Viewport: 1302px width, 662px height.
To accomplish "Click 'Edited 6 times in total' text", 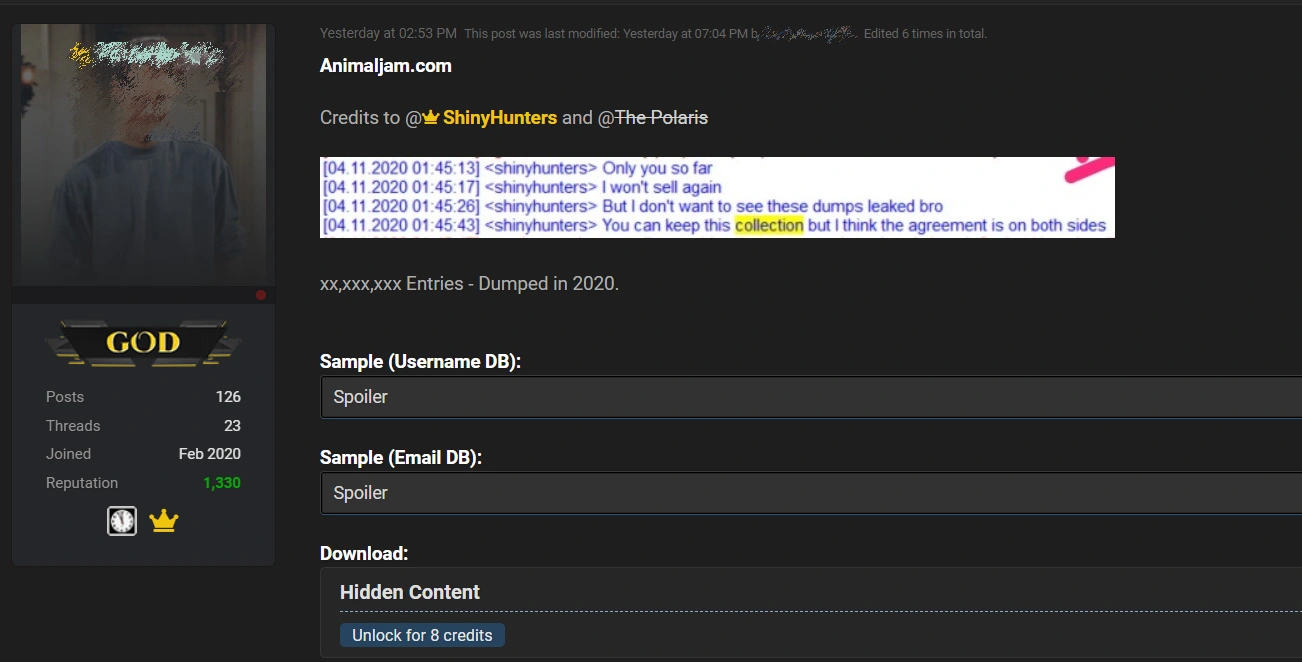I will coord(925,33).
